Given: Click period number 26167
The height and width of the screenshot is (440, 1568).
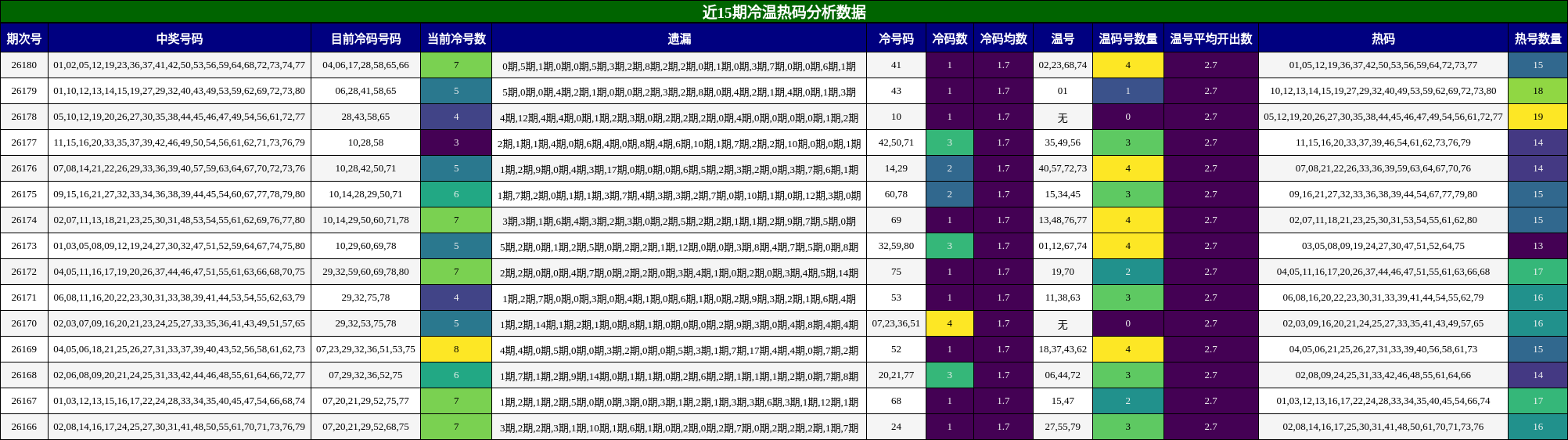Looking at the screenshot, I should click(24, 401).
